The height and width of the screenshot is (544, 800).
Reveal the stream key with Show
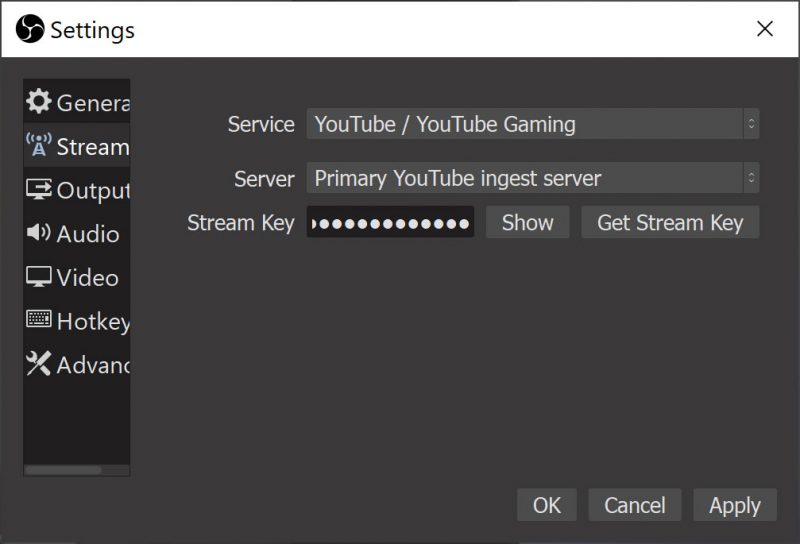(528, 222)
